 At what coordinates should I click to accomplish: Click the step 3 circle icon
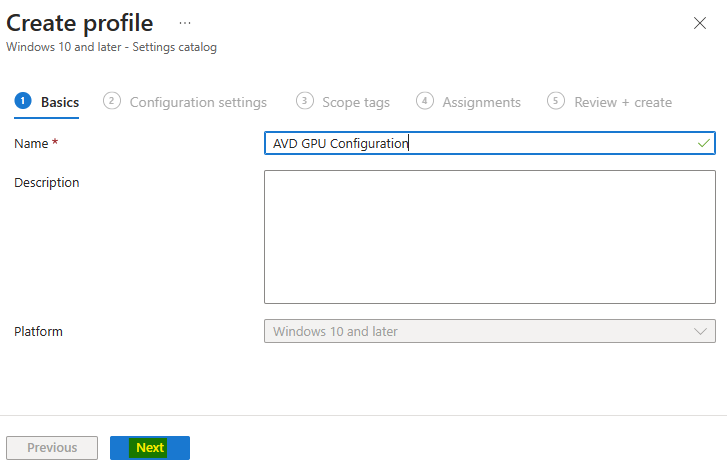305,101
